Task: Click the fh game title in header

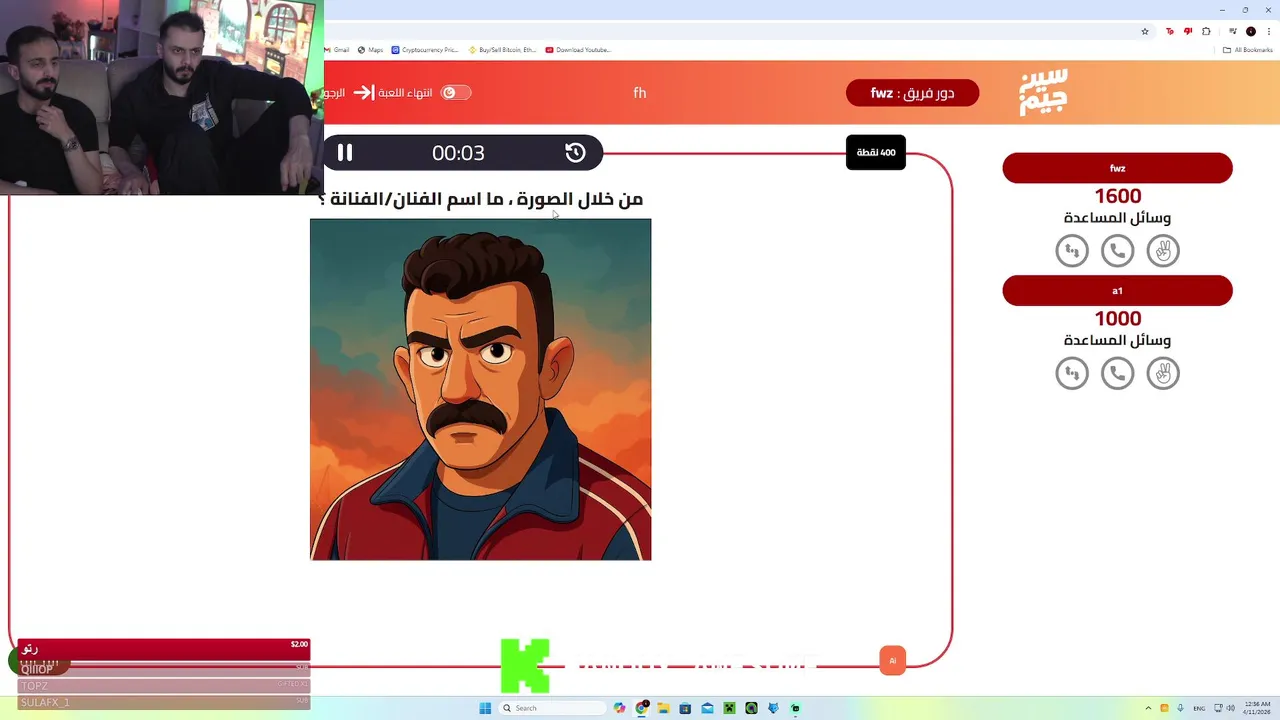Action: tap(640, 93)
